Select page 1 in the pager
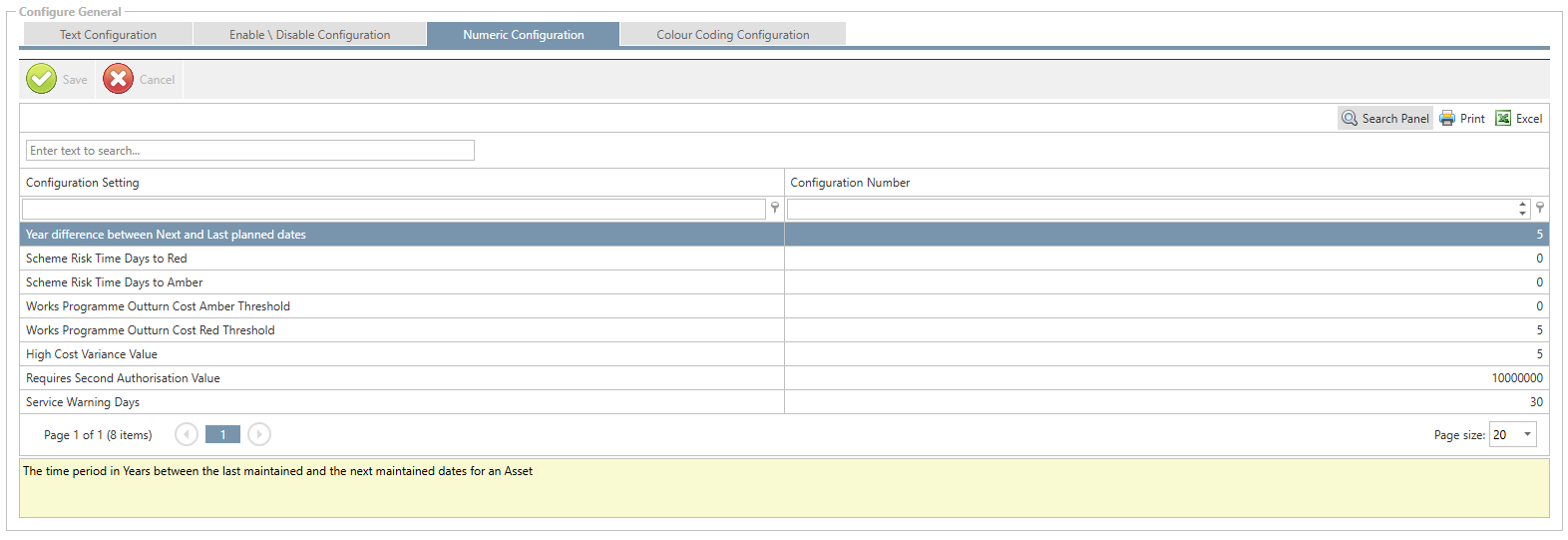 click(222, 434)
